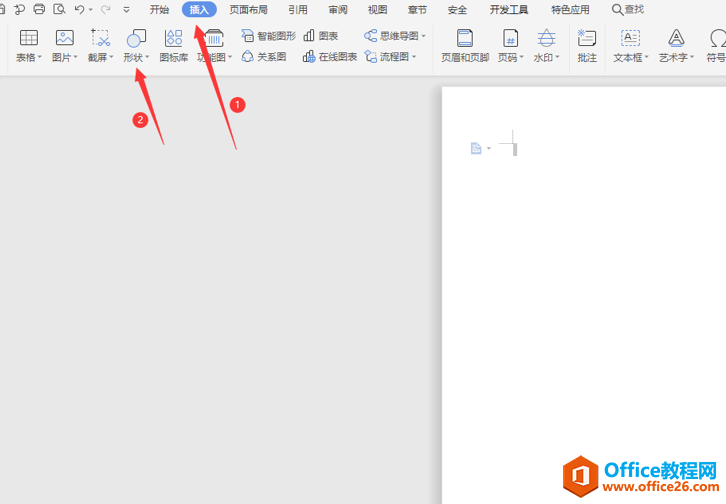This screenshot has width=726, height=504.
Task: Select the 插入 Insert tab
Action: pos(199,9)
